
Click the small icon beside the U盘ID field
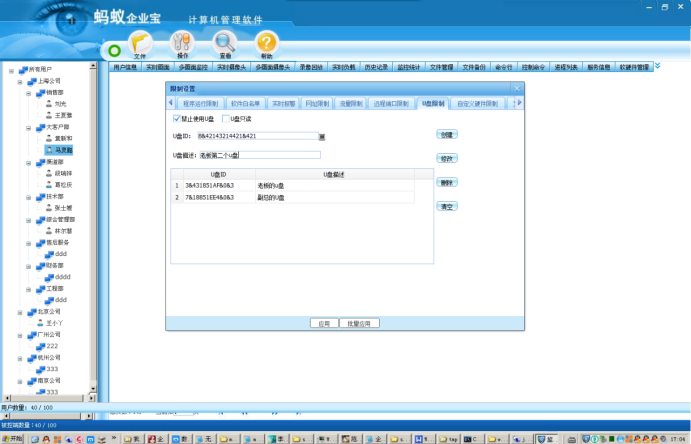click(x=322, y=136)
